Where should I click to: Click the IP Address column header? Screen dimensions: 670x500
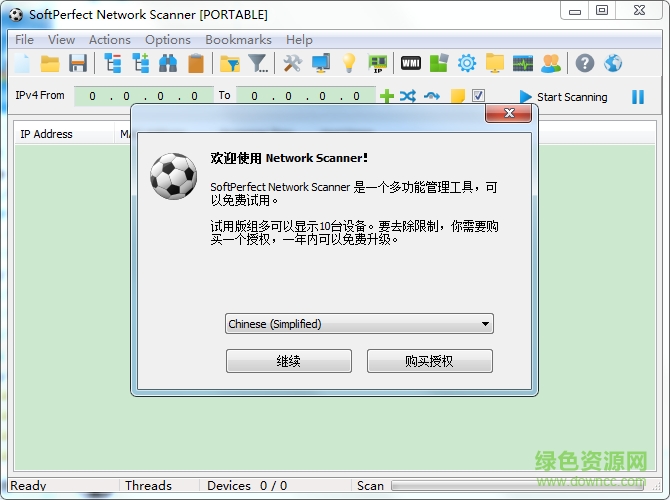(64, 134)
